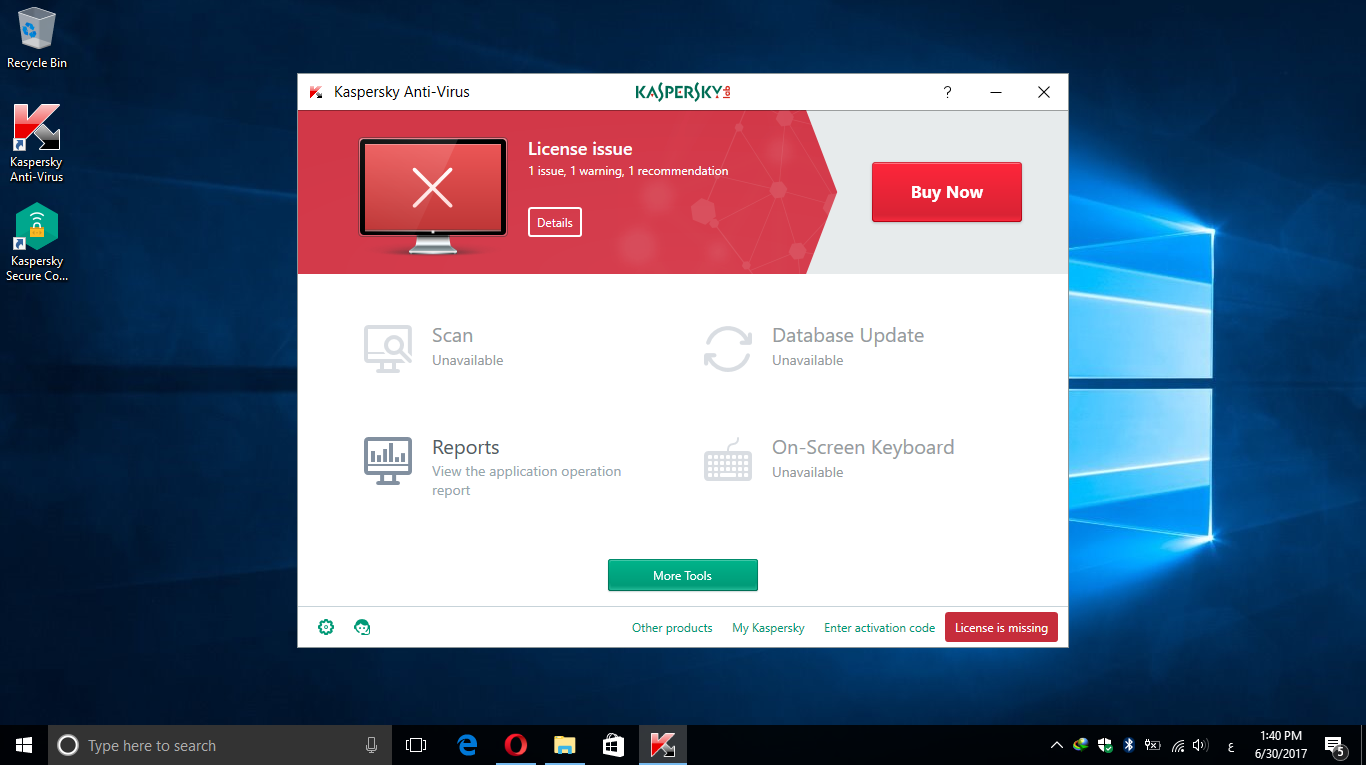Click the taskbar clock showing 1:40 PM

[1279, 745]
